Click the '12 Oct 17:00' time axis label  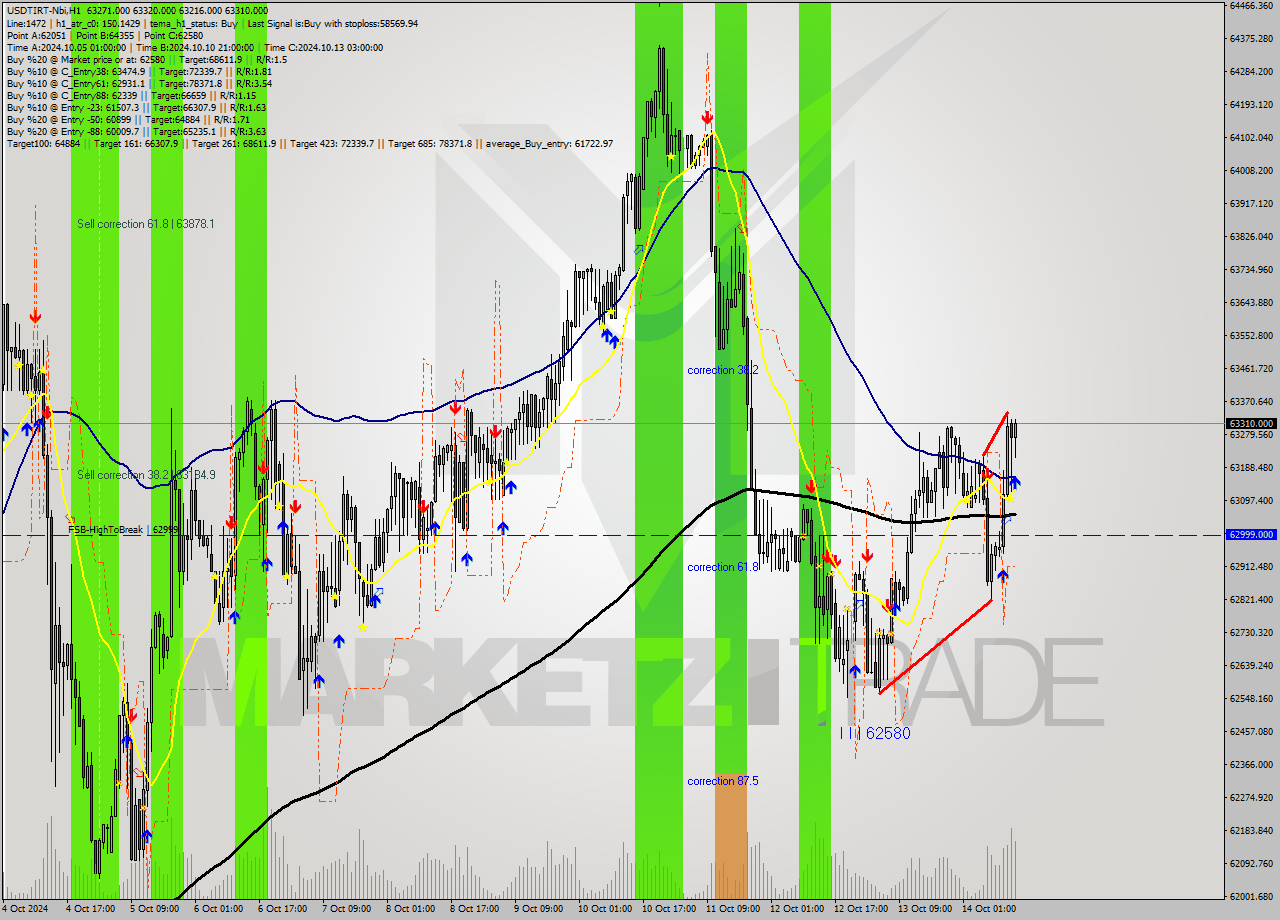point(861,909)
